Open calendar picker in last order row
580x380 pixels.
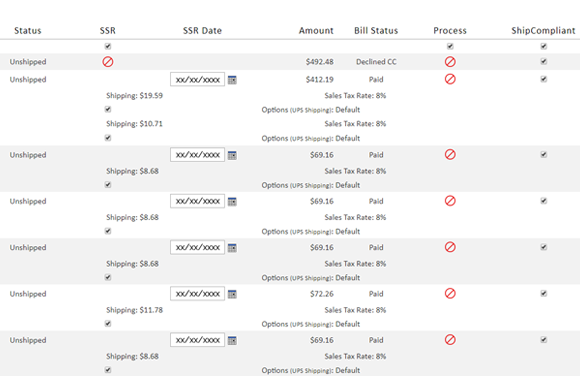coord(232,341)
